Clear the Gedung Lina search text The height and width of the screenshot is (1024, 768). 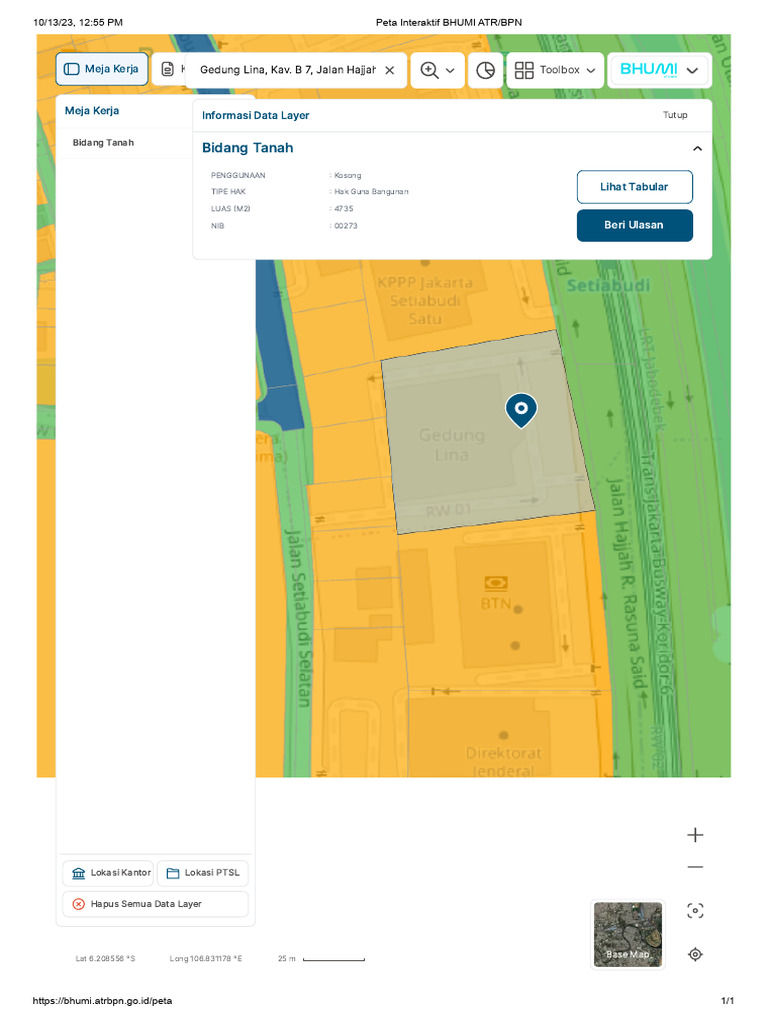pyautogui.click(x=389, y=70)
